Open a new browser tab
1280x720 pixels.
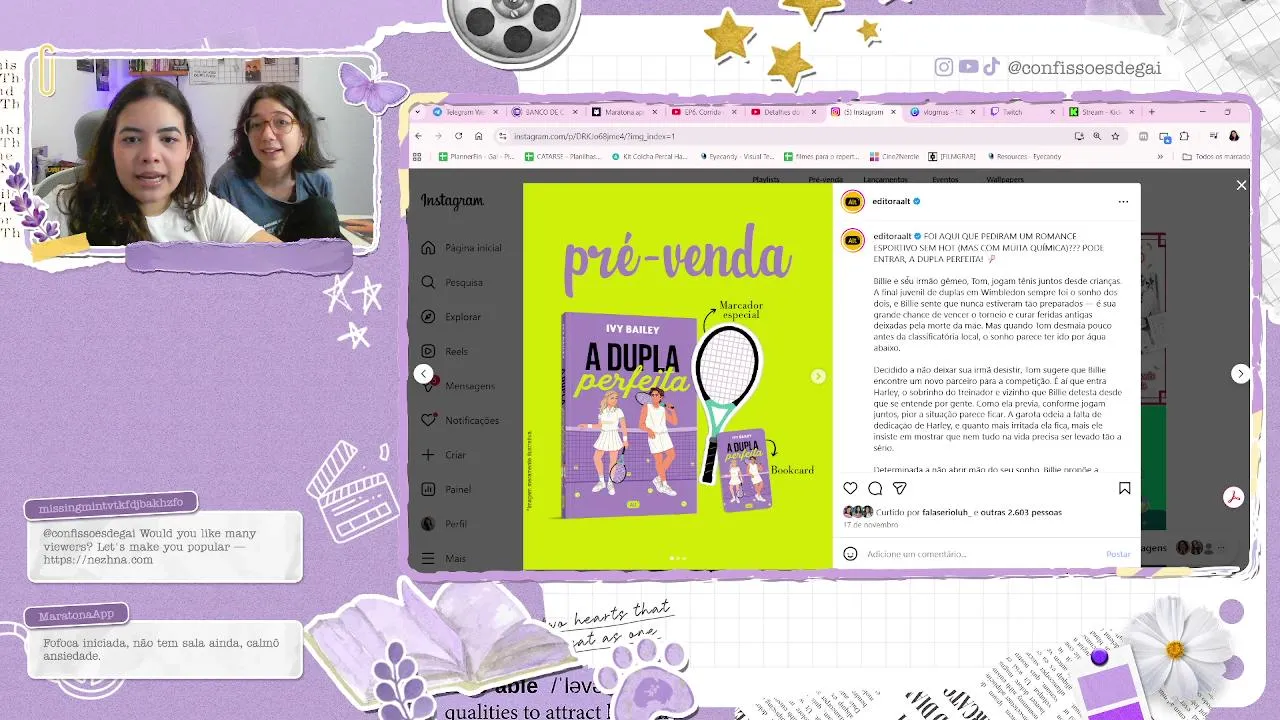click(x=1151, y=112)
